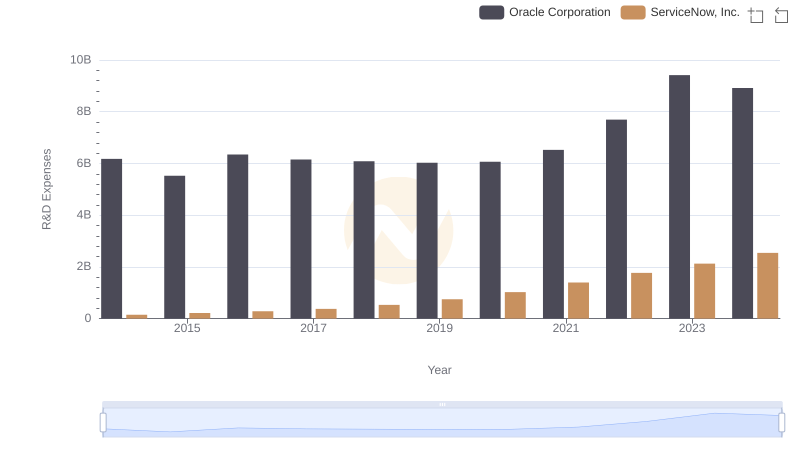
Task: Click the 8B y-axis label
Action: point(84,111)
